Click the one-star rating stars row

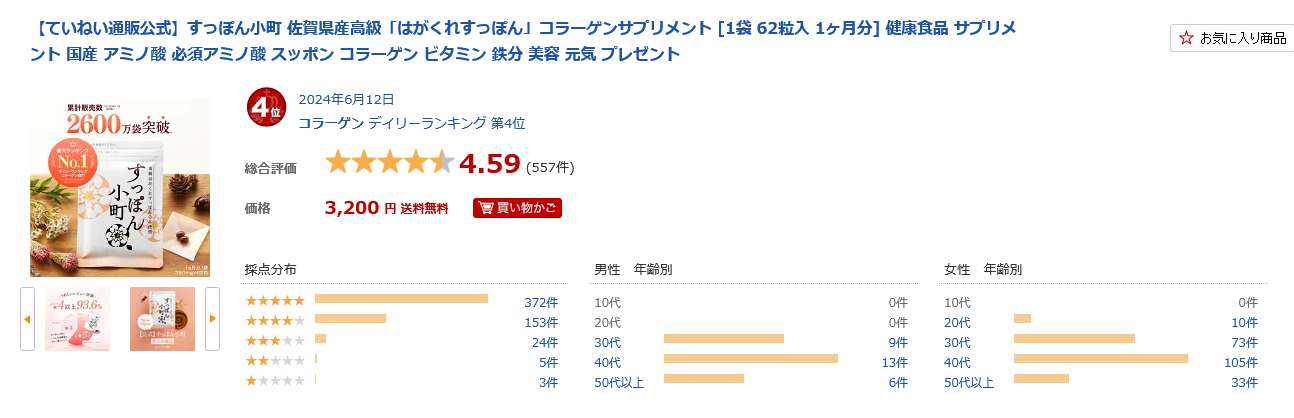(x=275, y=381)
